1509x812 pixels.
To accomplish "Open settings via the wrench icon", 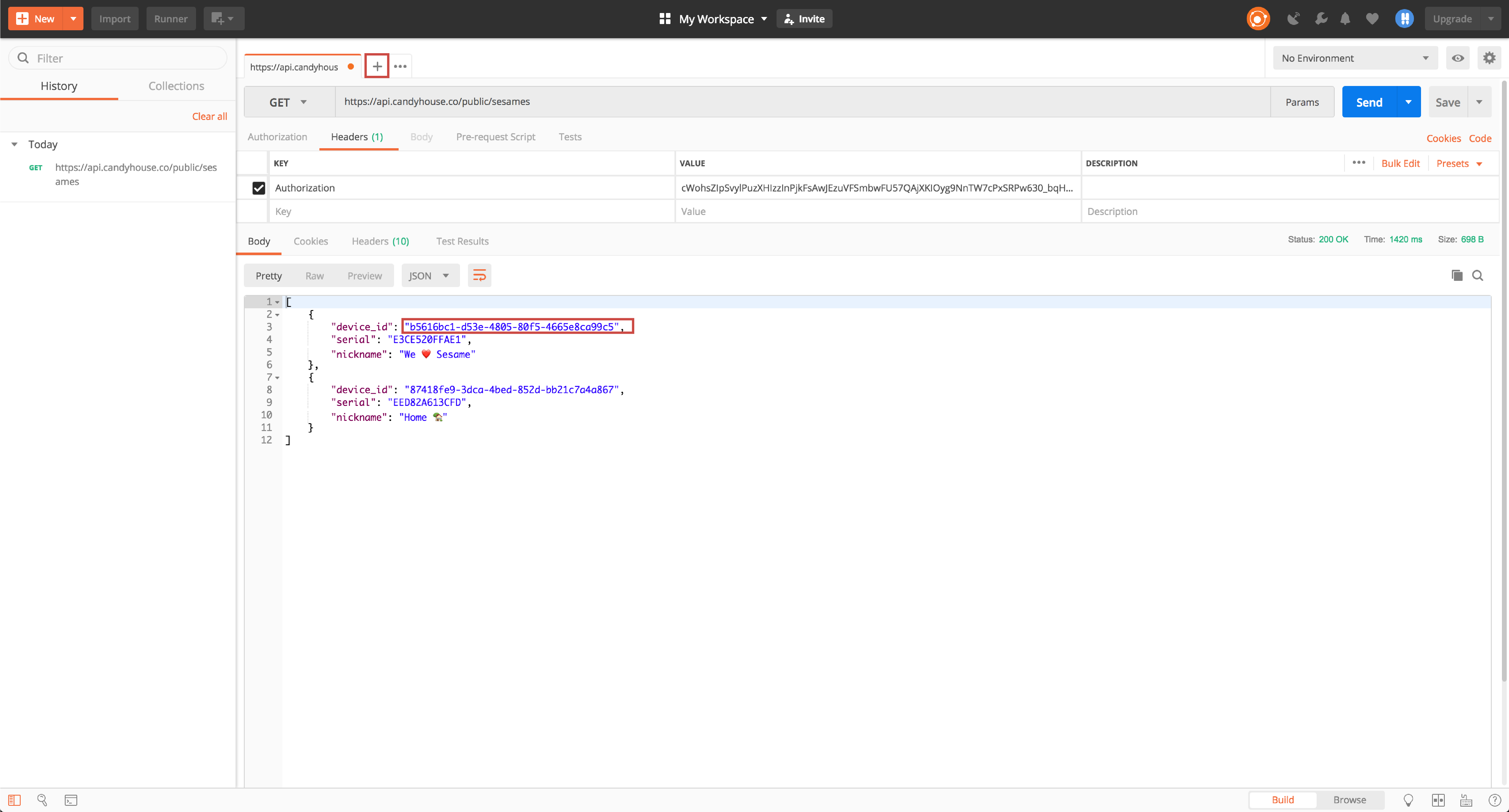I will point(1321,19).
